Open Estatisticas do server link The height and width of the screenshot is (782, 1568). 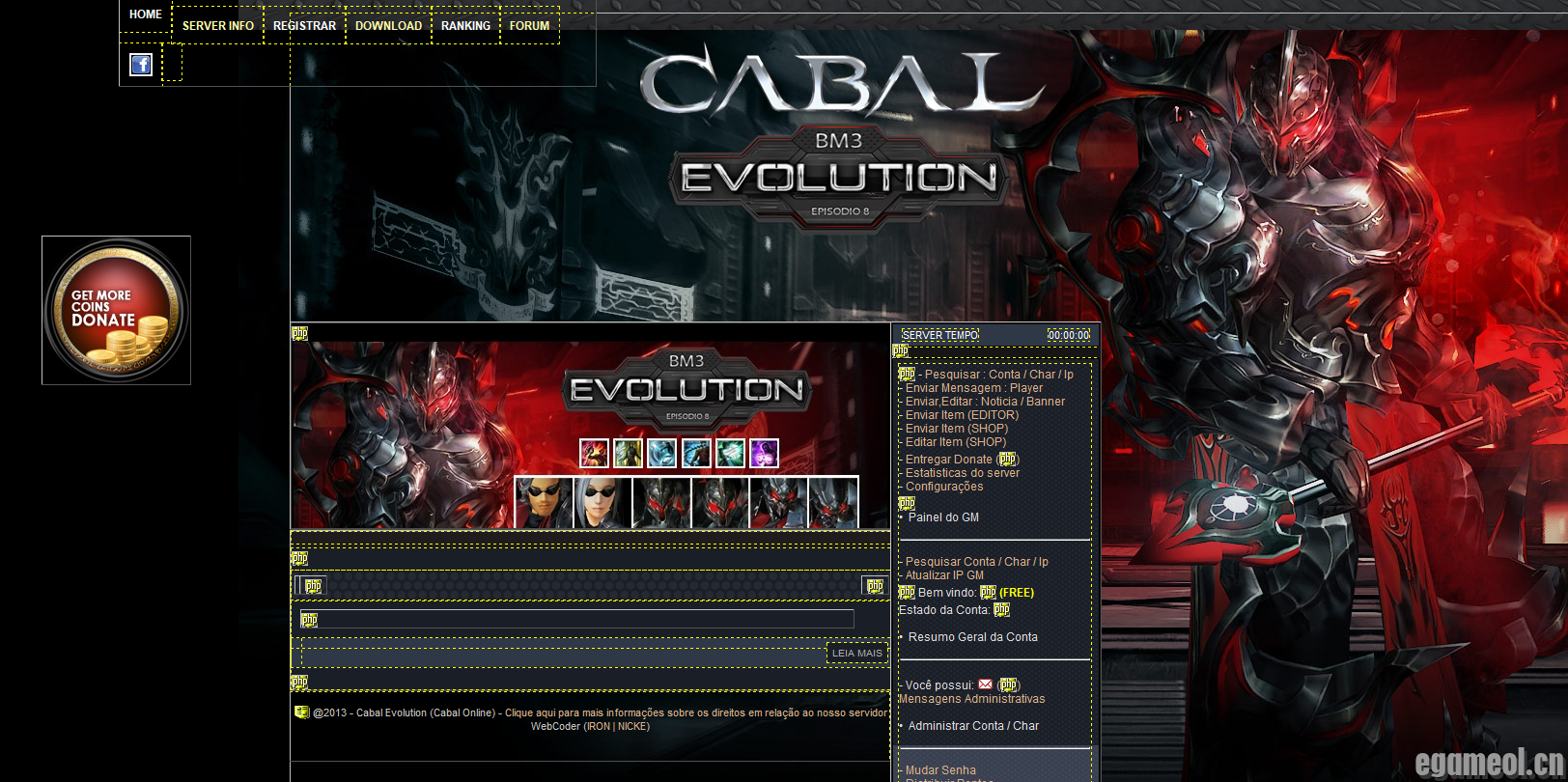(962, 473)
